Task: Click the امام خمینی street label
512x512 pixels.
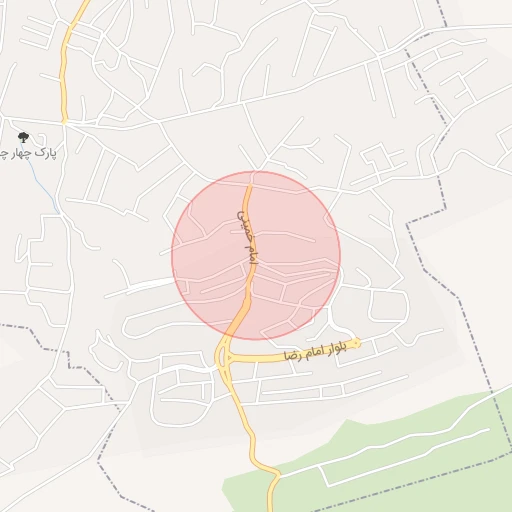Action: (247, 238)
